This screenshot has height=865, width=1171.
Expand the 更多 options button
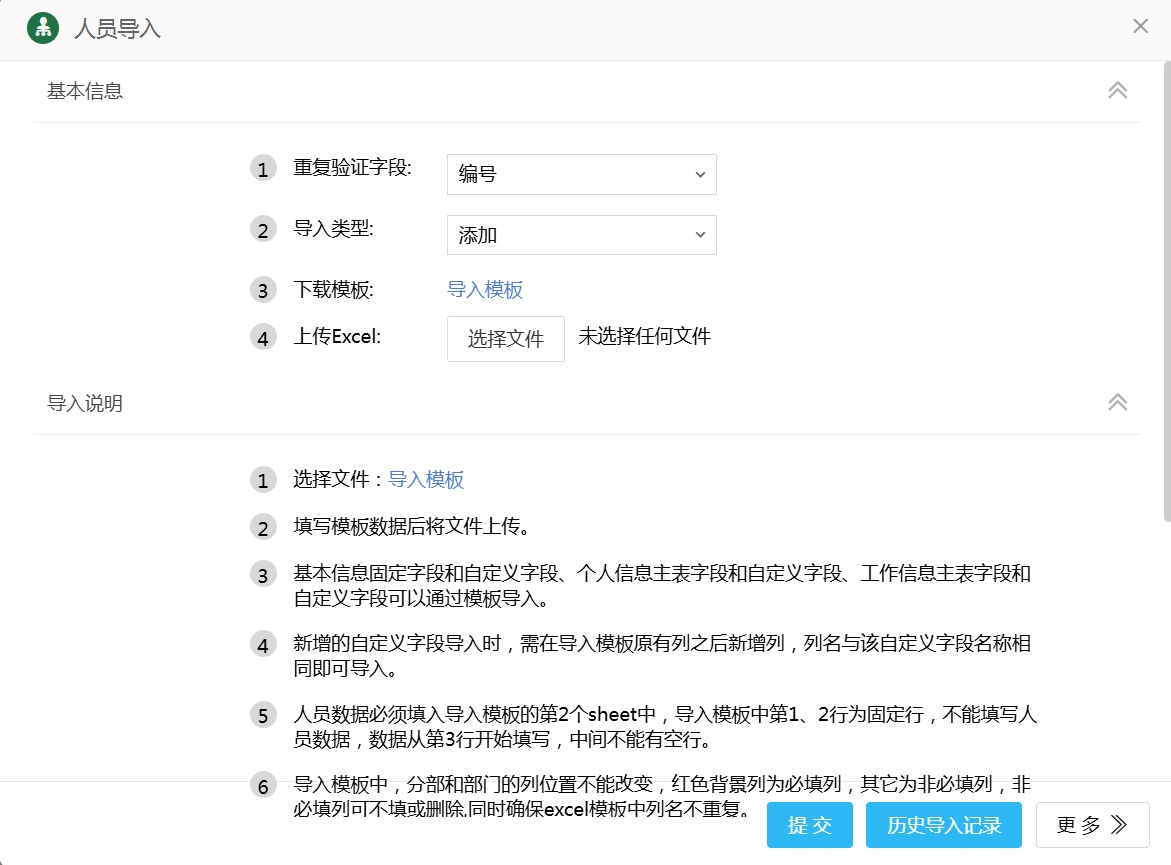pyautogui.click(x=1092, y=825)
